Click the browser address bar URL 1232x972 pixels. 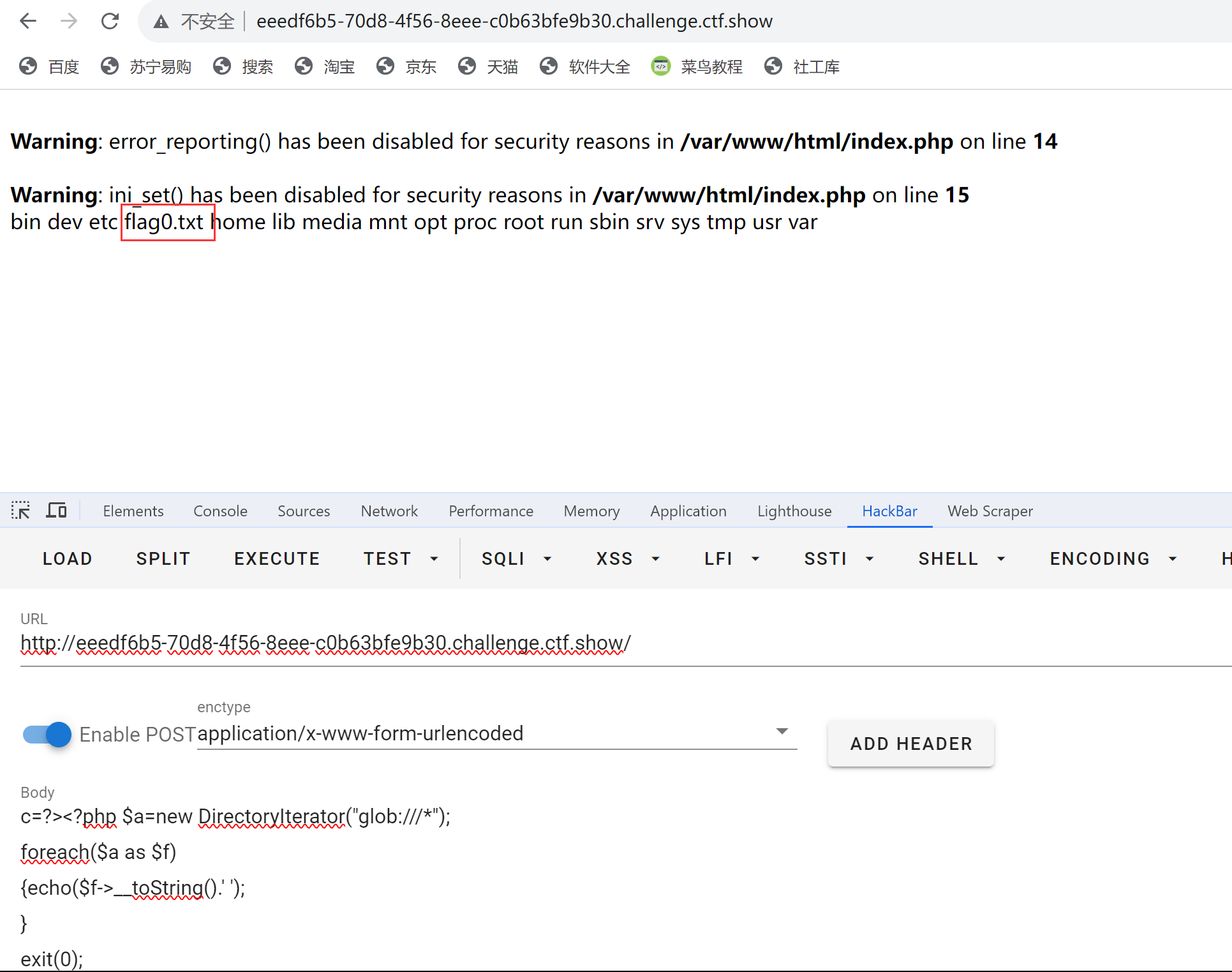(514, 21)
